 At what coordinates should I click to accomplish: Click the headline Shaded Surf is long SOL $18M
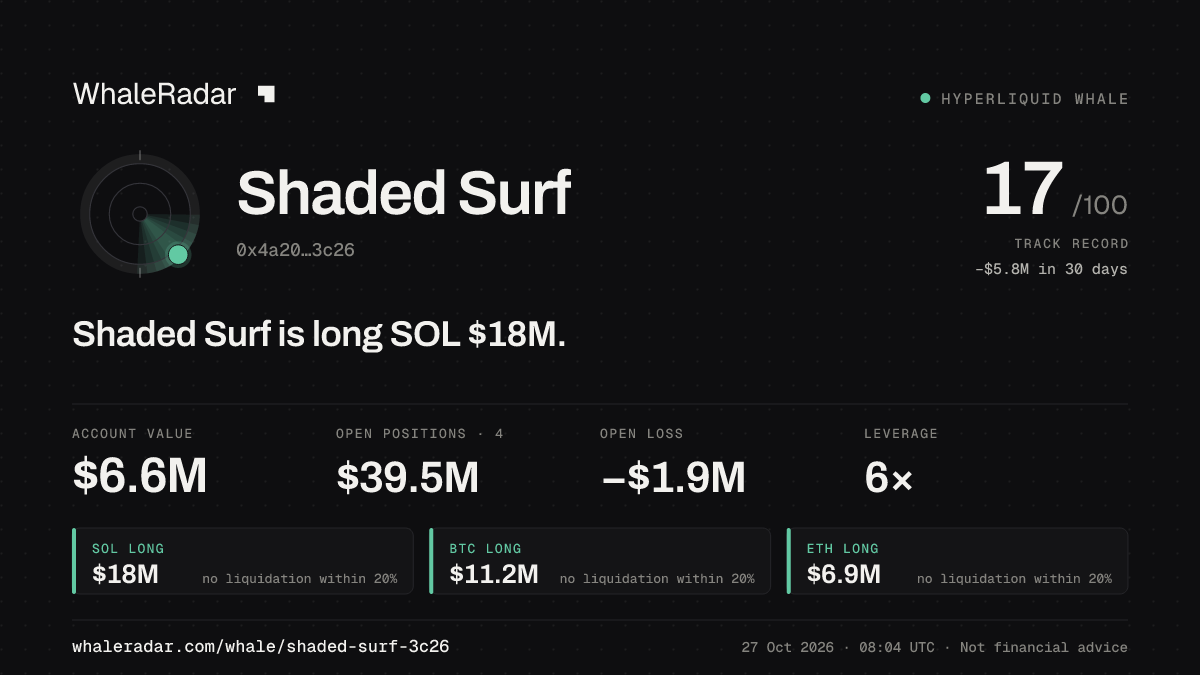319,334
